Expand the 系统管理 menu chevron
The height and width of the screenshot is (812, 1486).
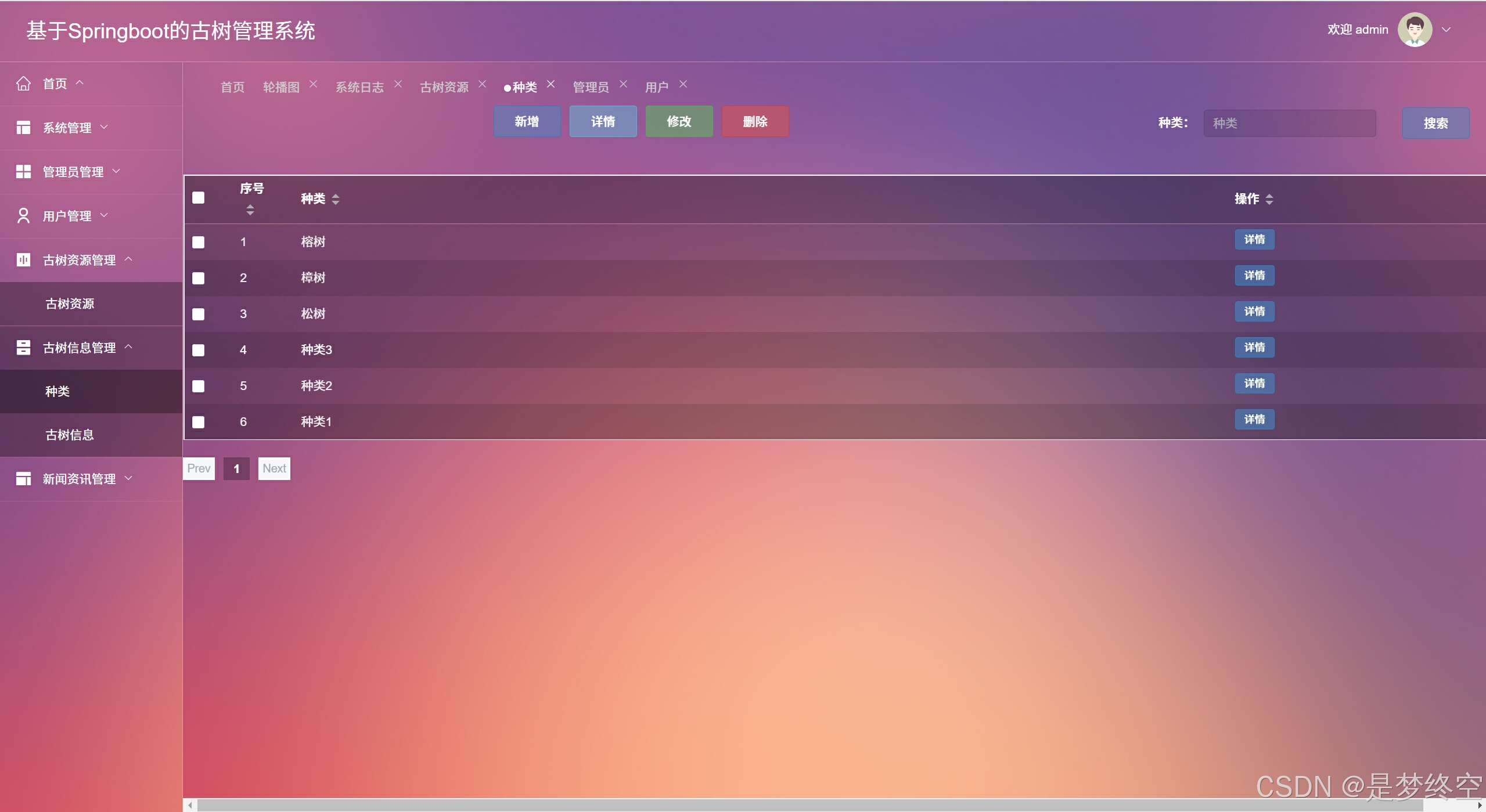(x=105, y=127)
